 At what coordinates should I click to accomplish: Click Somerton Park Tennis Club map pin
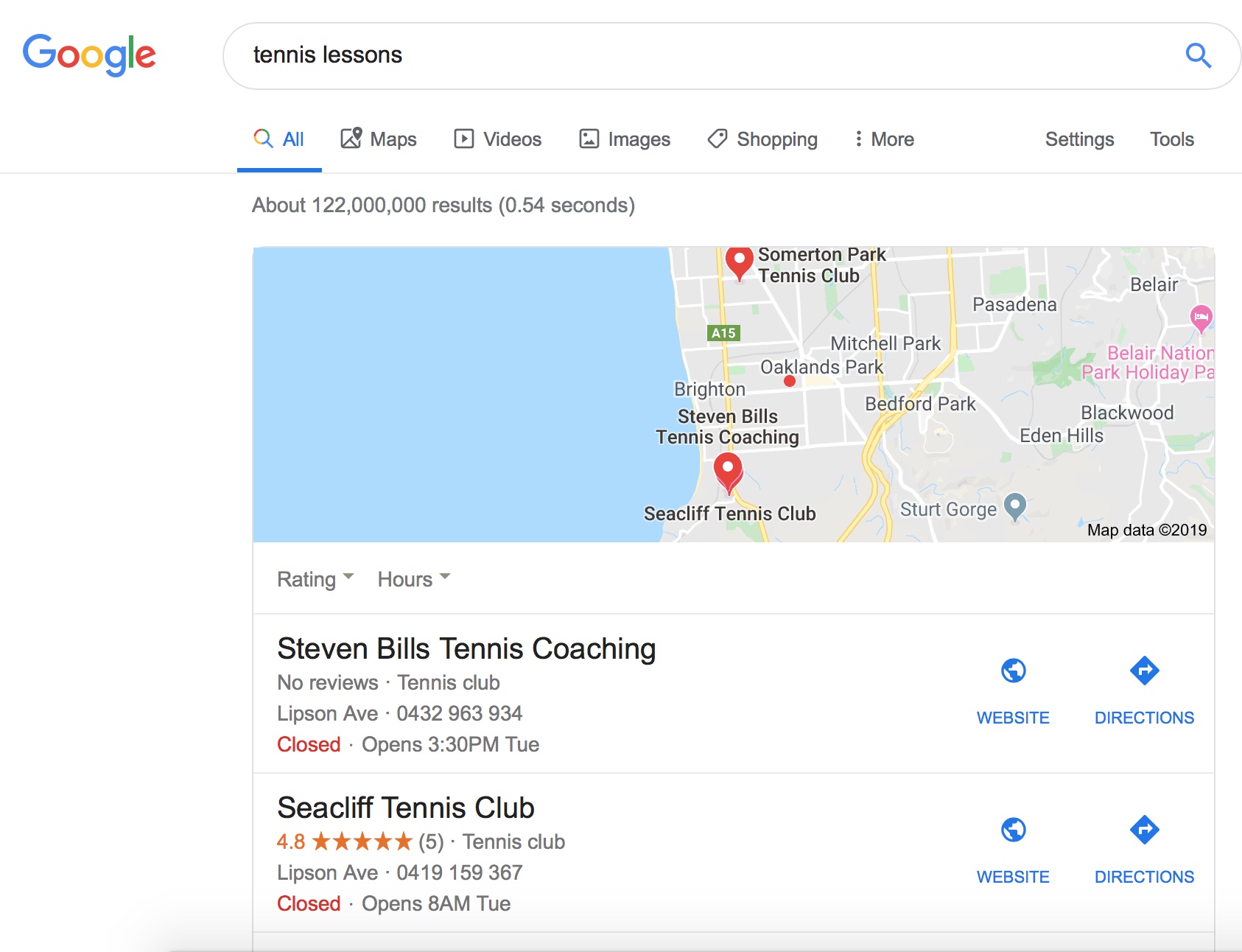(x=739, y=262)
